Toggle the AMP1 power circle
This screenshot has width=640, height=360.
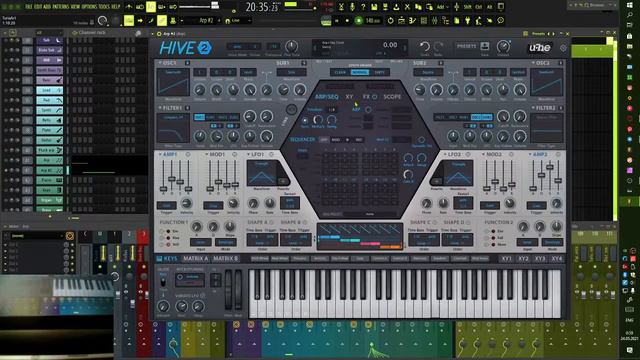[188, 155]
